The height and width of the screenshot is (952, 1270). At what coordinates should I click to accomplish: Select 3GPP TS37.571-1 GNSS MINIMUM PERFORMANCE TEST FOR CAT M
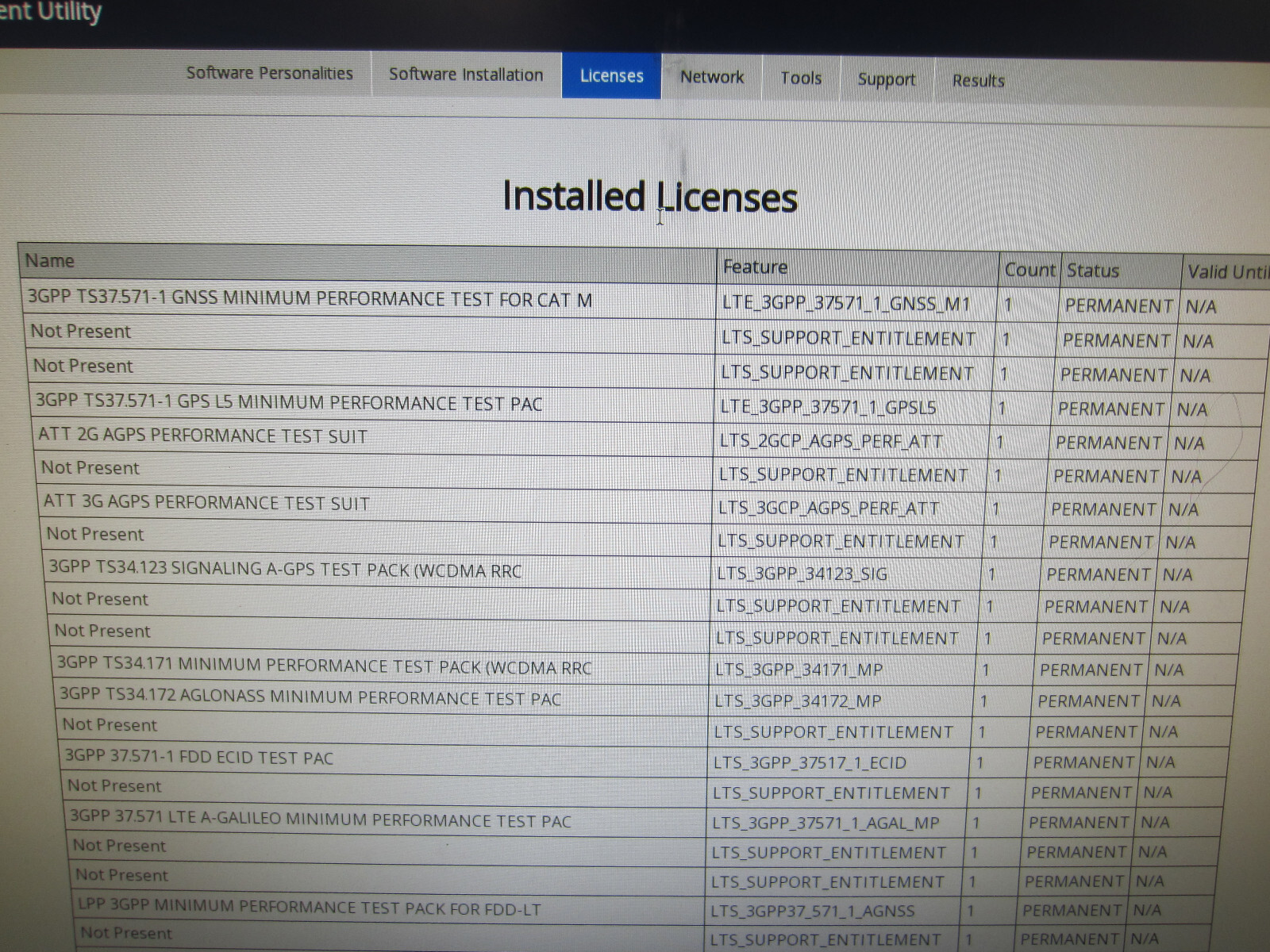tap(310, 299)
